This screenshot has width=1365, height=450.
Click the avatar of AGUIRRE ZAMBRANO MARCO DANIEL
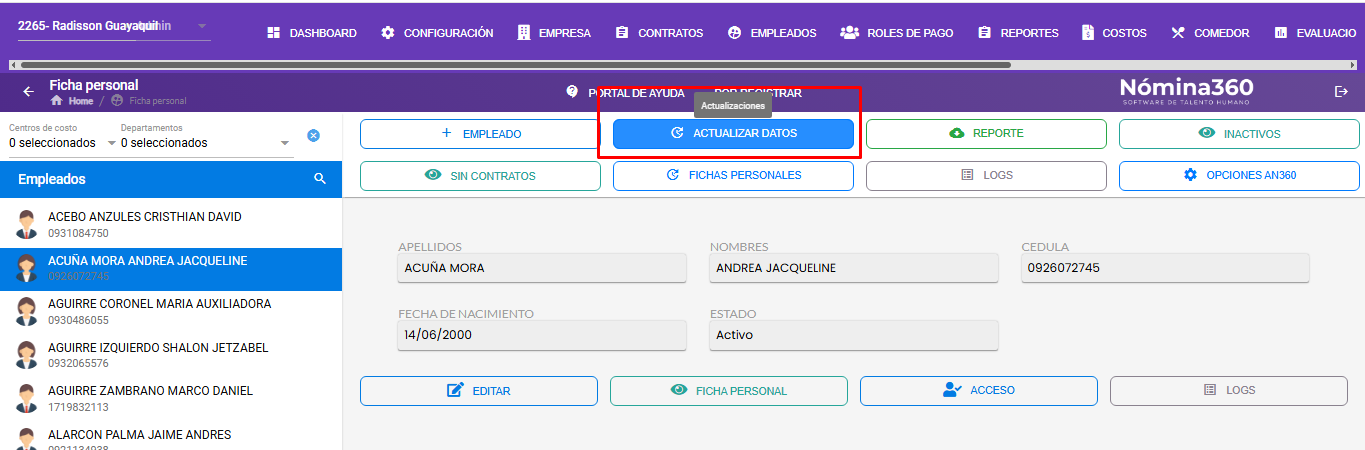pyautogui.click(x=26, y=399)
